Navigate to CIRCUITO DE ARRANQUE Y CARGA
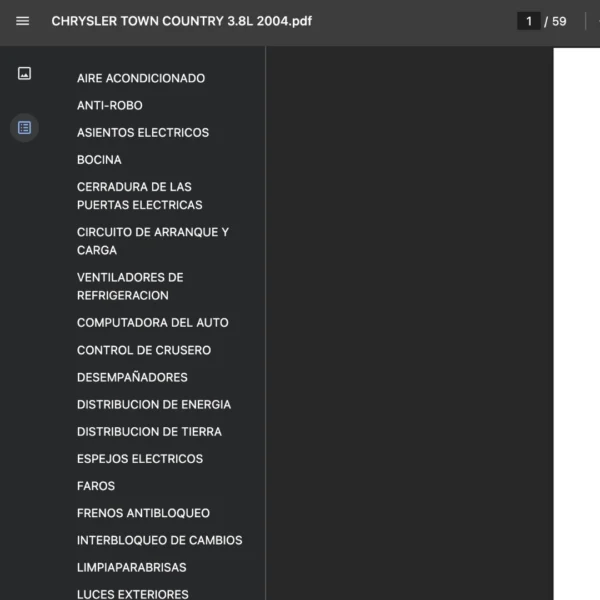 [152, 241]
